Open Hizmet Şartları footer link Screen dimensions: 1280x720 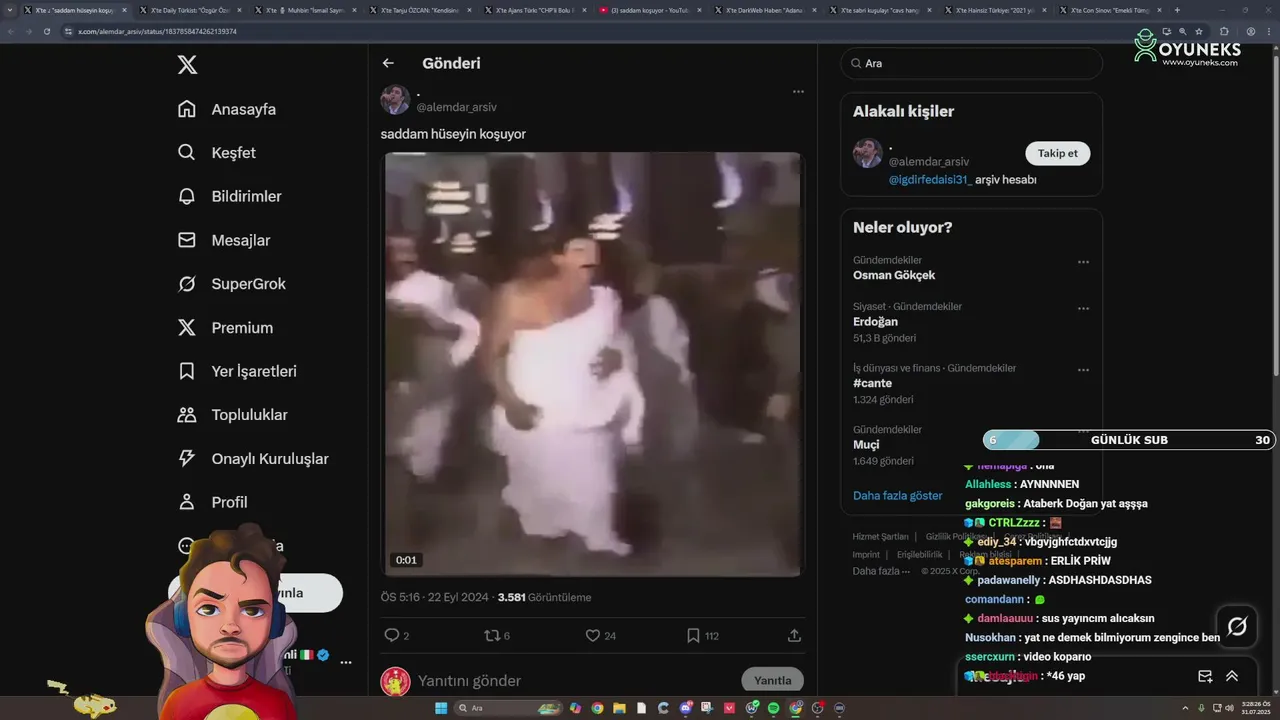[880, 537]
